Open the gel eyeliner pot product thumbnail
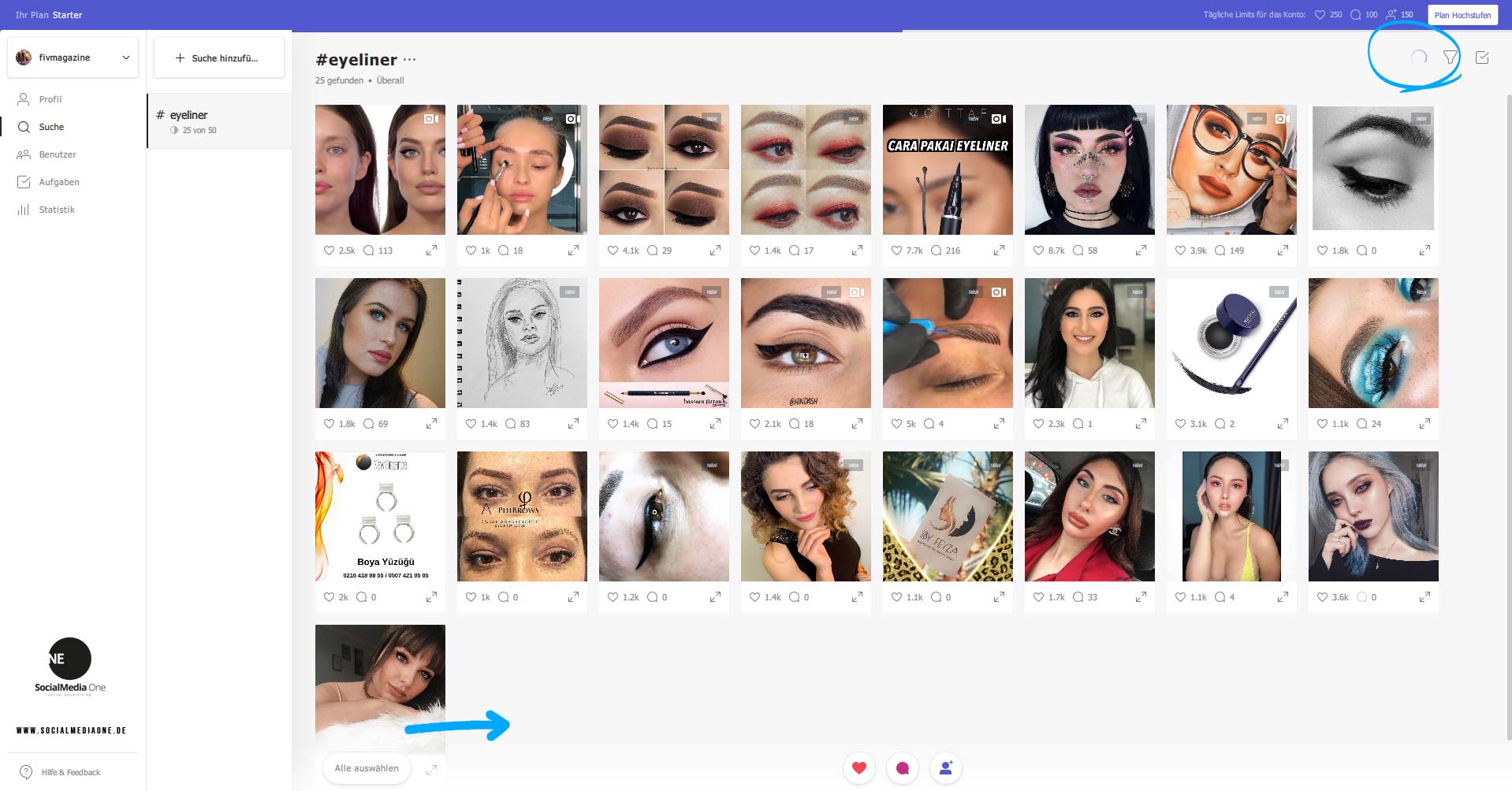The width and height of the screenshot is (1512, 791). pyautogui.click(x=1231, y=343)
